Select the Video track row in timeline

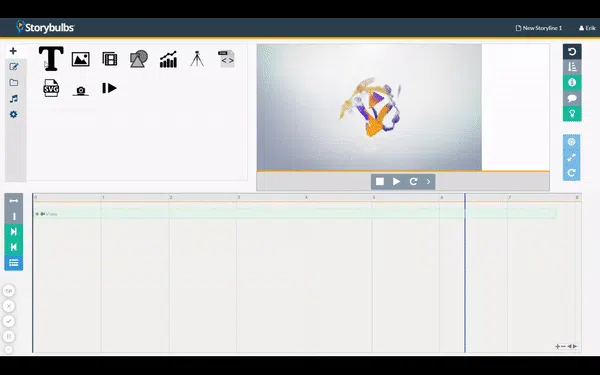(295, 214)
